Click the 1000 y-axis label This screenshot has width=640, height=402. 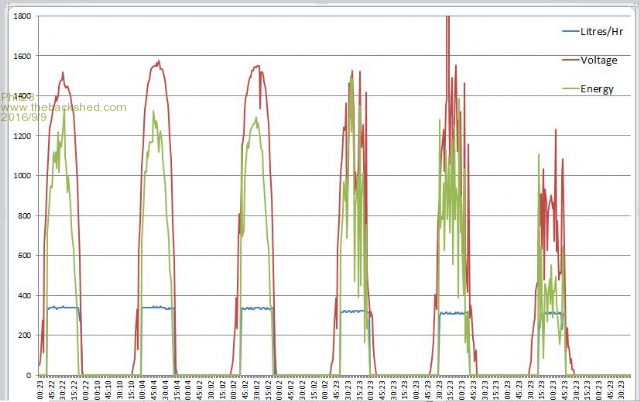18,176
